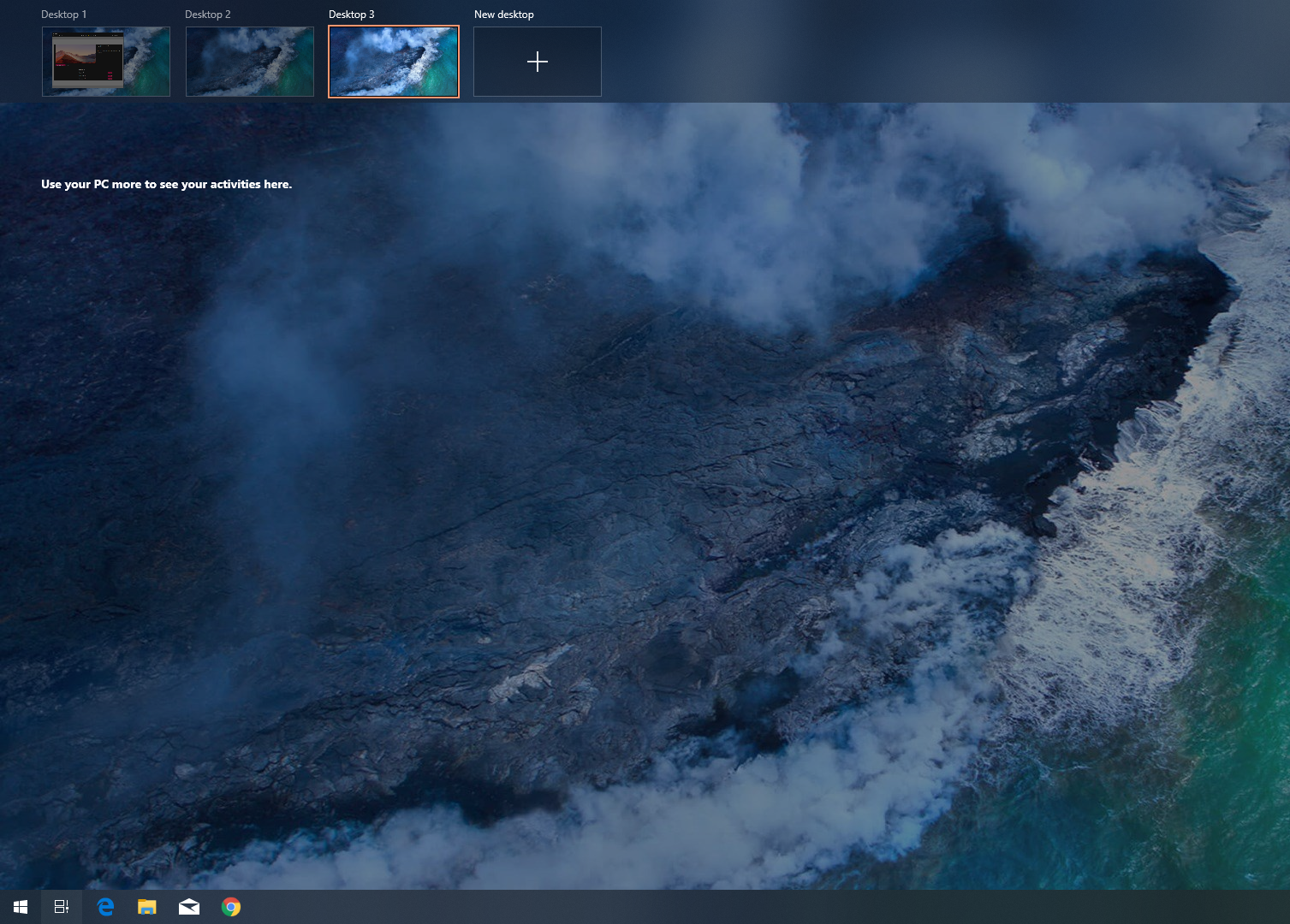Switch to Desktop 1 thumbnail

click(x=106, y=62)
